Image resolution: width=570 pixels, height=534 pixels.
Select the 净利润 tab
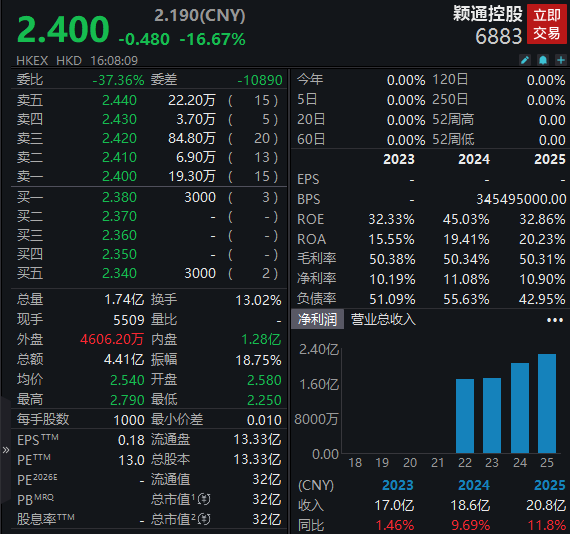(317, 320)
